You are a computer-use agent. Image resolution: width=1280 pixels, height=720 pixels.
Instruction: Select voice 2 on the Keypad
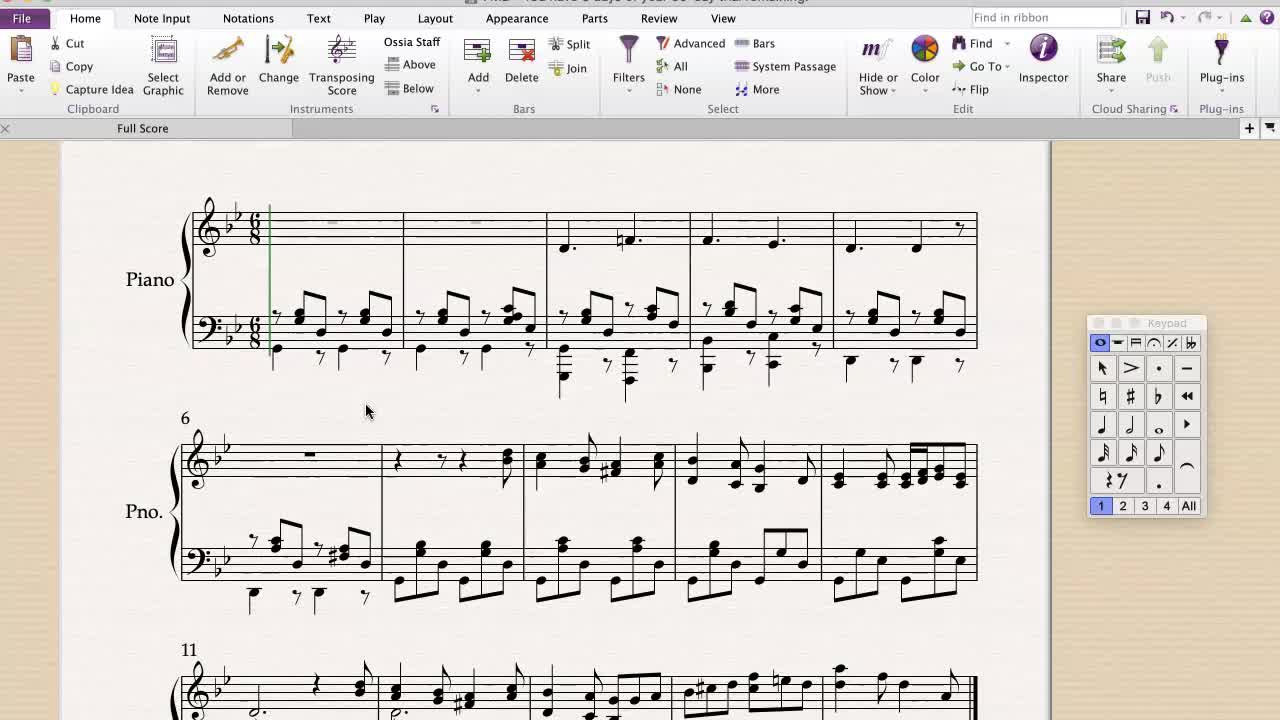pyautogui.click(x=1123, y=506)
